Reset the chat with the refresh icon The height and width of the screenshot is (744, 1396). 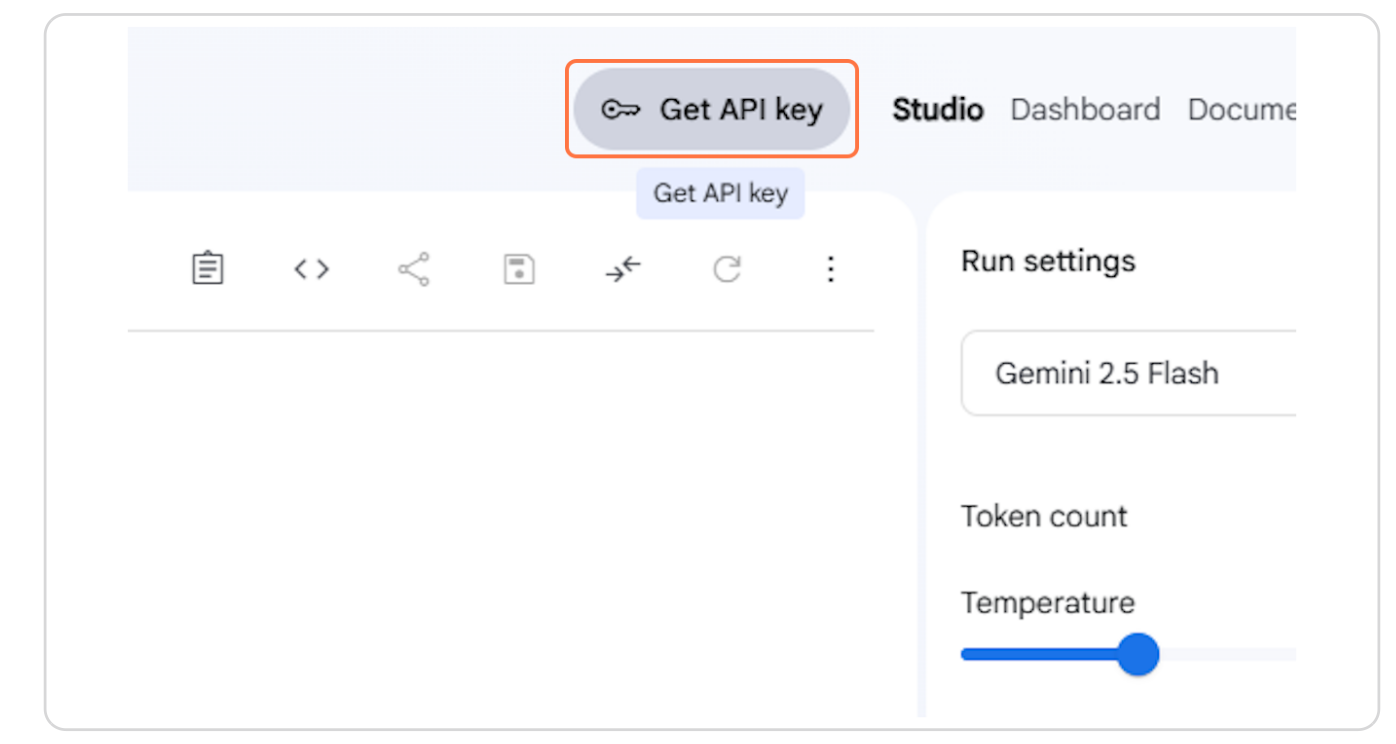pyautogui.click(x=726, y=268)
